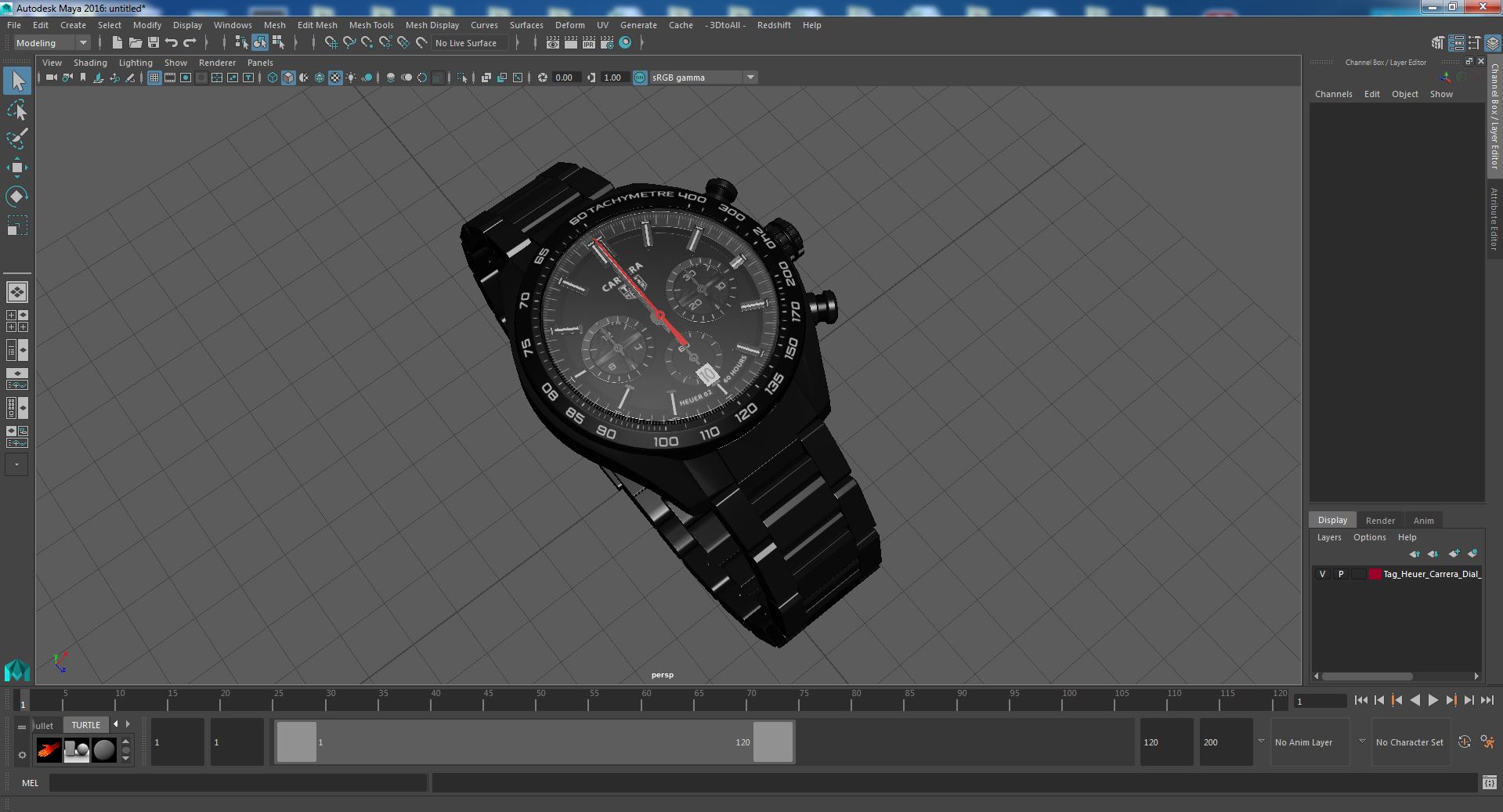
Task: Toggle textured display in viewport
Action: [335, 78]
